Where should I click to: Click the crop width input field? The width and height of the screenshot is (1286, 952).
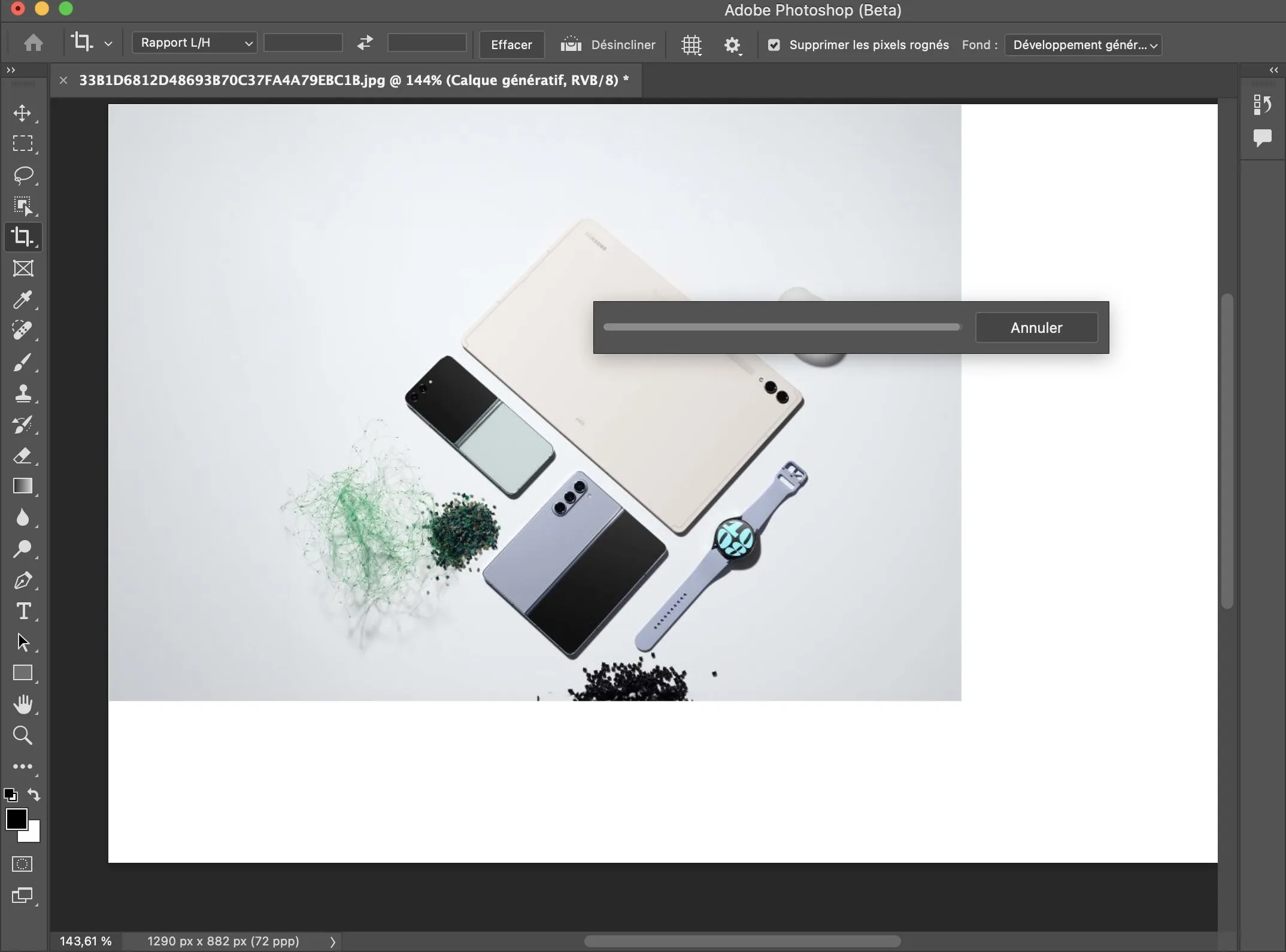point(303,43)
